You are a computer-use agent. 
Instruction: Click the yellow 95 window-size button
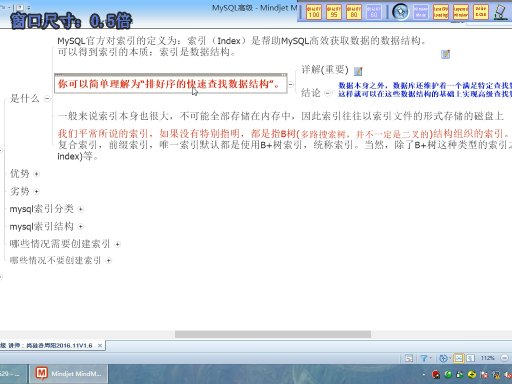(334, 12)
